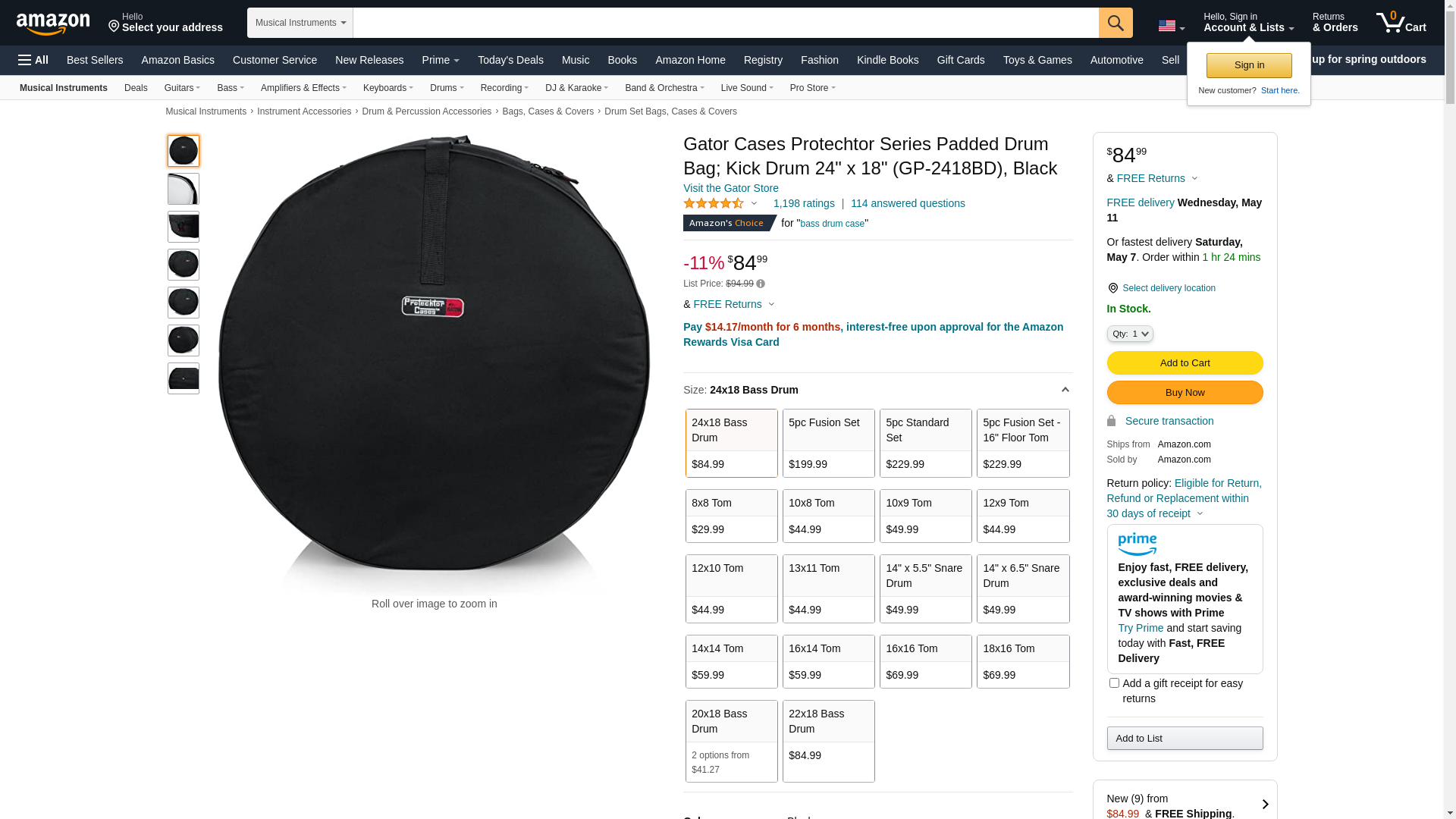The width and height of the screenshot is (1456, 819).
Task: Open the Musical Instruments search category dropdown
Action: point(300,23)
